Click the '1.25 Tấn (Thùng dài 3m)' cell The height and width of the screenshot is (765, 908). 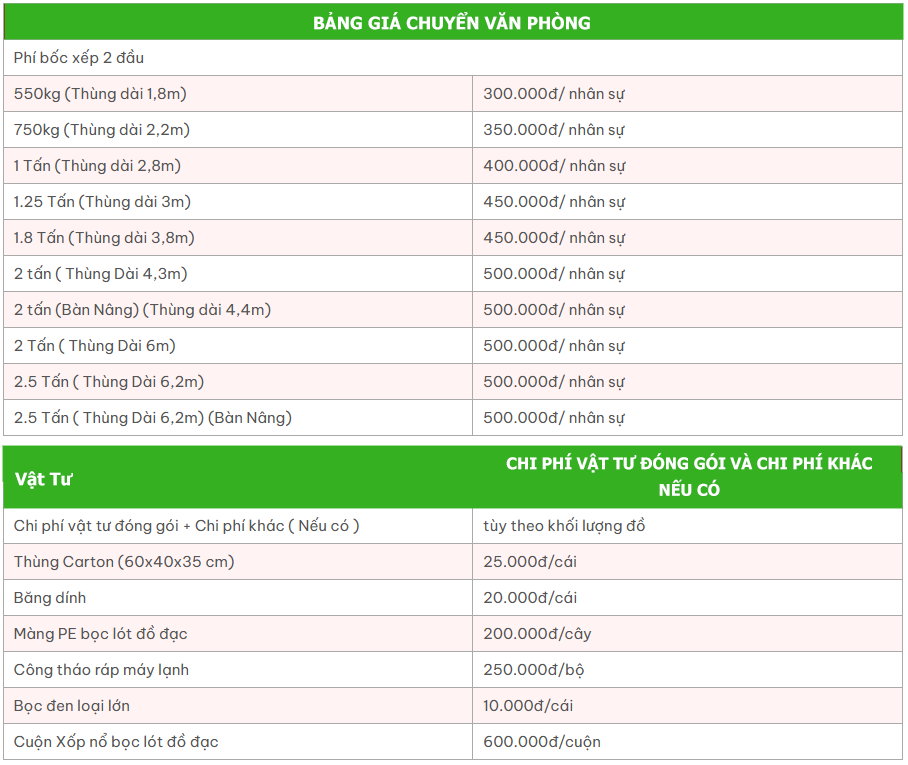pyautogui.click(x=102, y=202)
